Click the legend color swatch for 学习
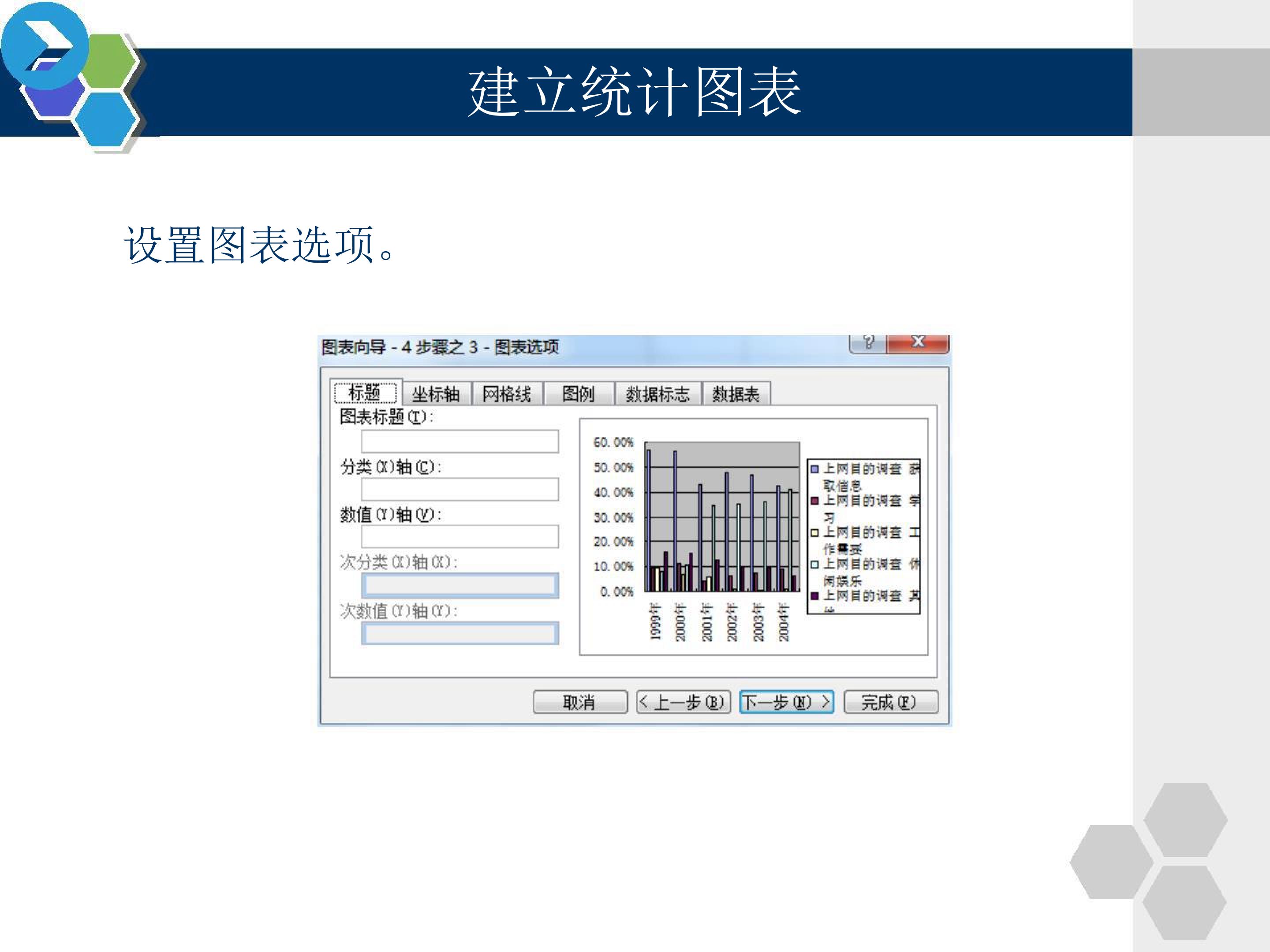Screen dimensions: 1270x952 [x=814, y=501]
